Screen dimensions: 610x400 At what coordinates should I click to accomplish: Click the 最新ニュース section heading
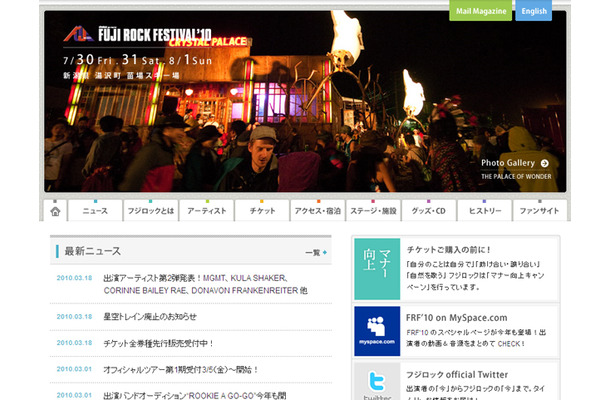[93, 251]
